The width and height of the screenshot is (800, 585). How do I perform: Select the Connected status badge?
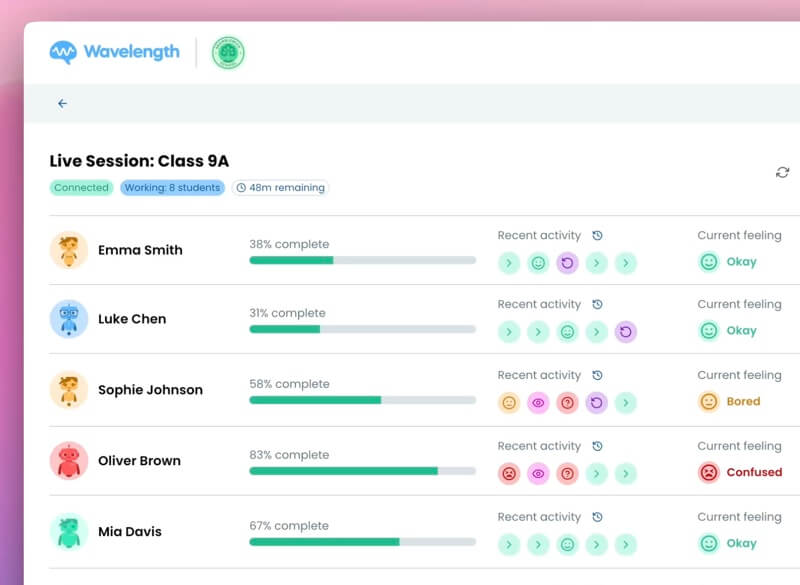tap(81, 187)
